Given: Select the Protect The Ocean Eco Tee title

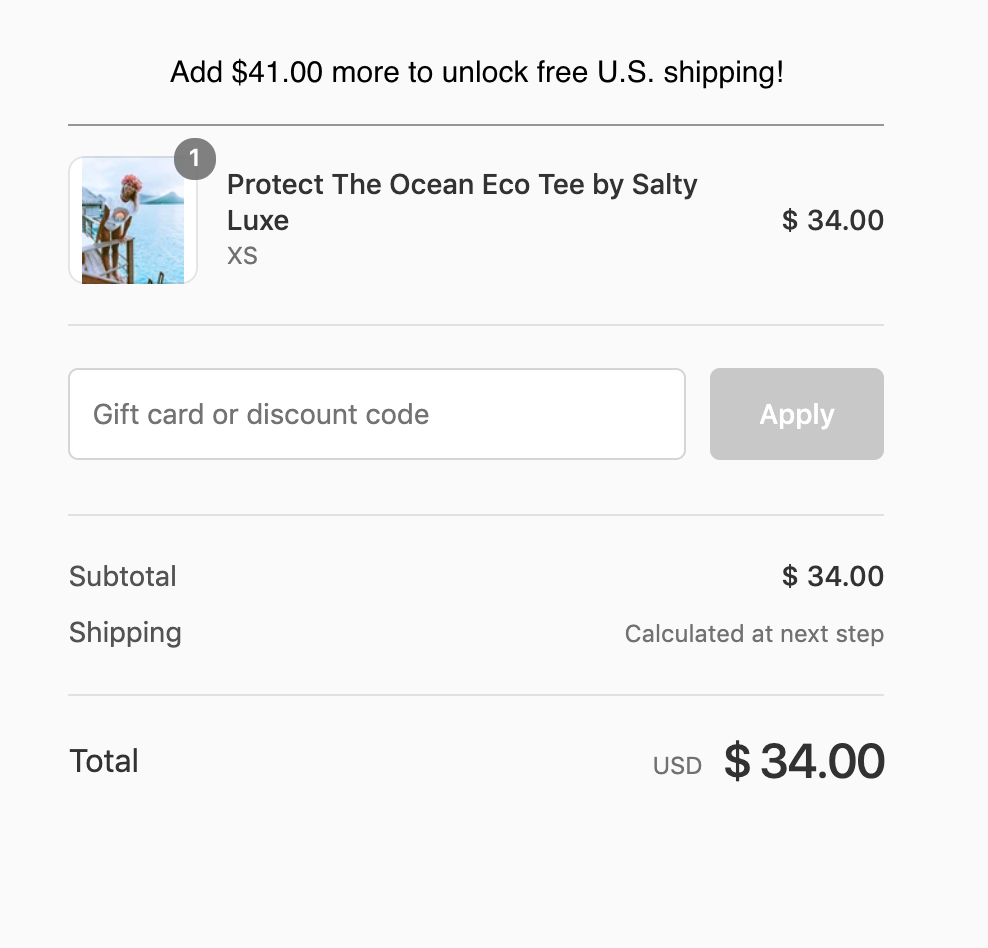Looking at the screenshot, I should point(462,185).
